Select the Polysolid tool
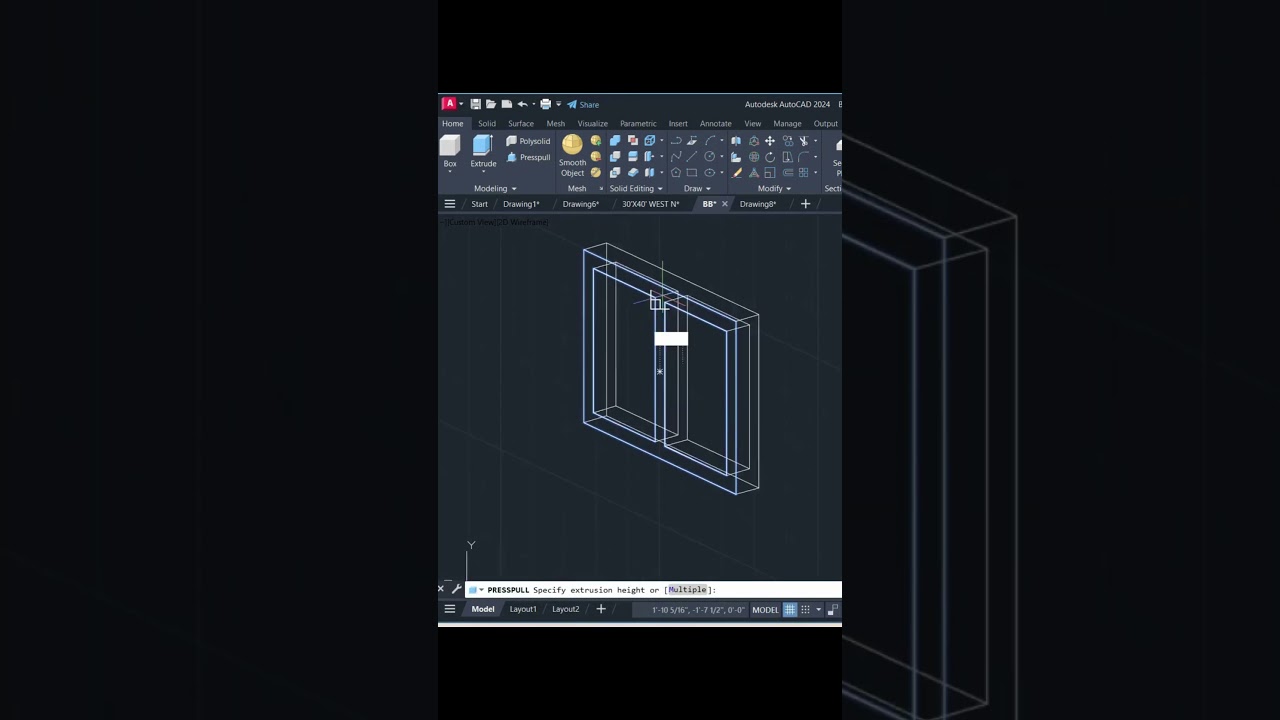Screen dimensions: 1280x720 click(528, 141)
